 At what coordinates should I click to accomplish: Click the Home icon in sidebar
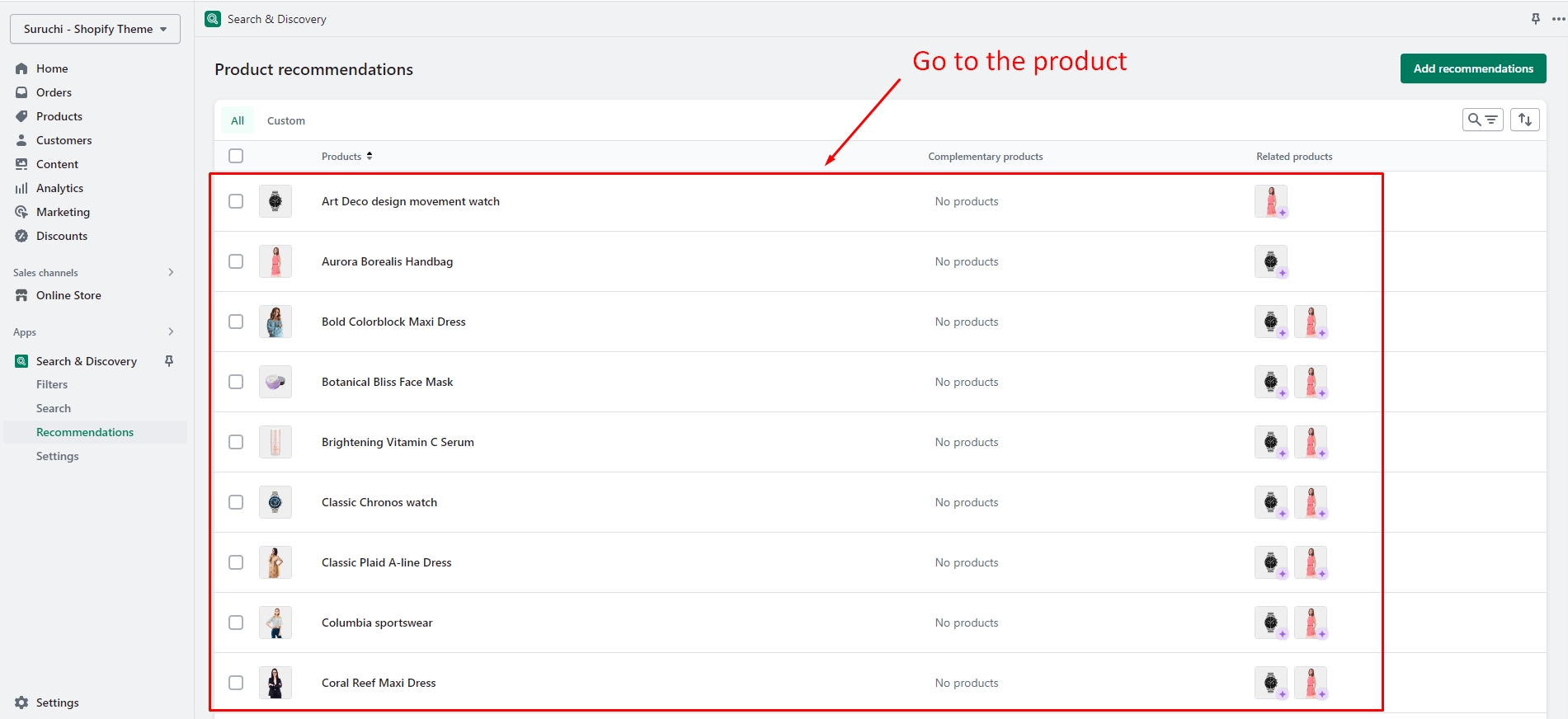coord(21,68)
